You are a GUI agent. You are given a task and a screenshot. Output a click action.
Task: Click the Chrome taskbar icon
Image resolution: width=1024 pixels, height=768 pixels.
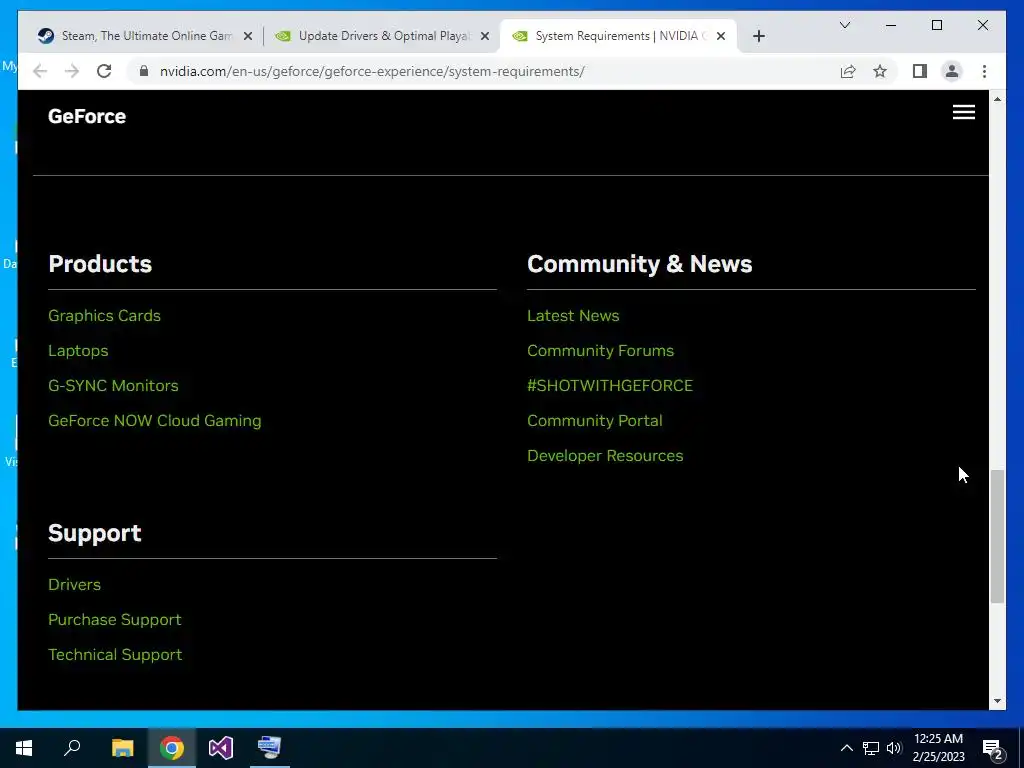(x=172, y=748)
